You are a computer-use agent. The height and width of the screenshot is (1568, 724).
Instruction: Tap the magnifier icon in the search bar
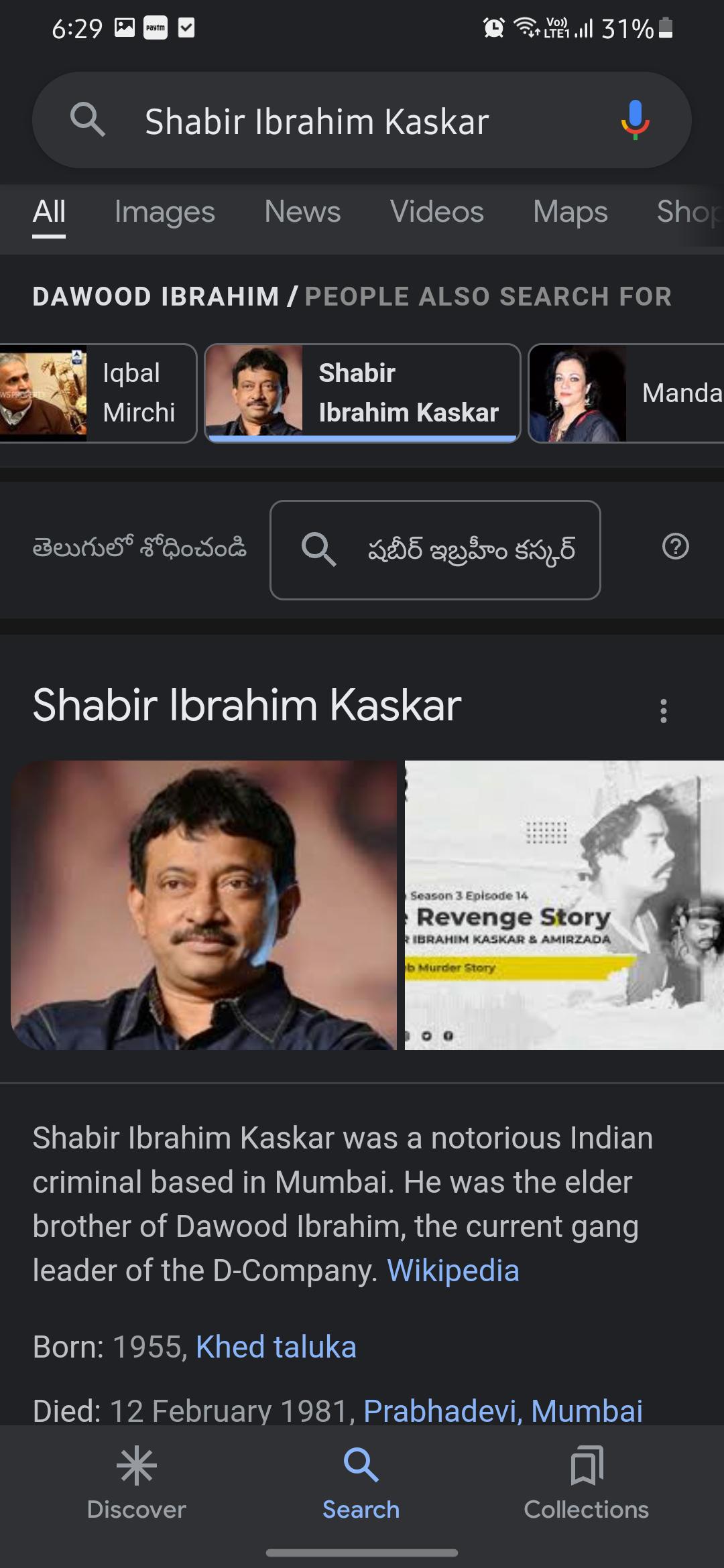pos(88,120)
